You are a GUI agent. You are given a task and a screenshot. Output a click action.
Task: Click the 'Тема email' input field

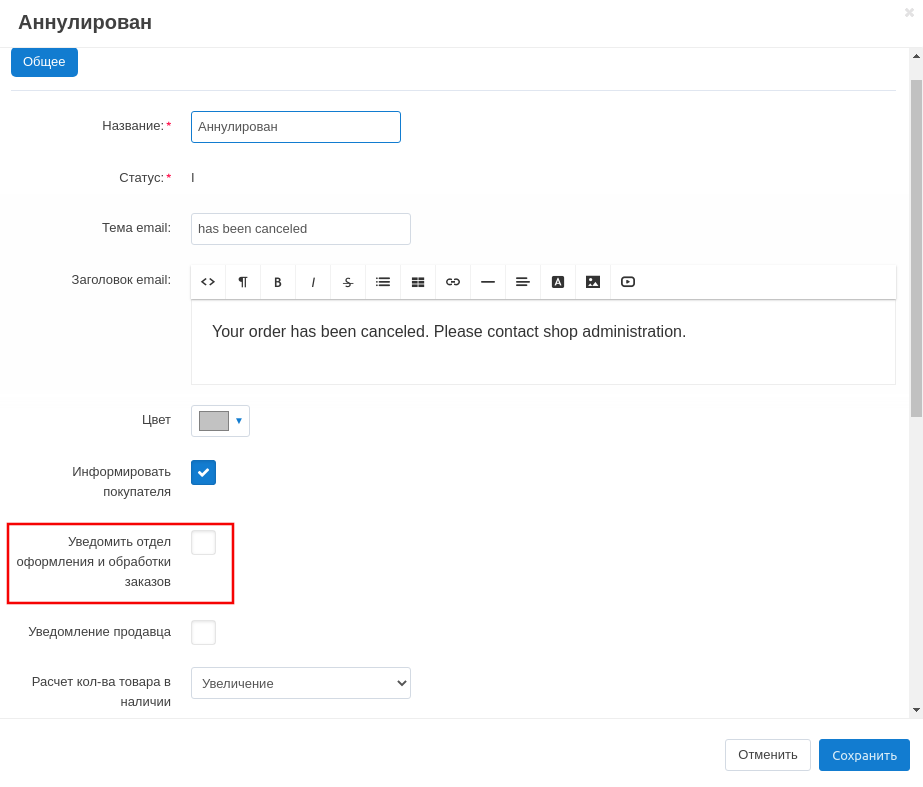[x=300, y=229]
